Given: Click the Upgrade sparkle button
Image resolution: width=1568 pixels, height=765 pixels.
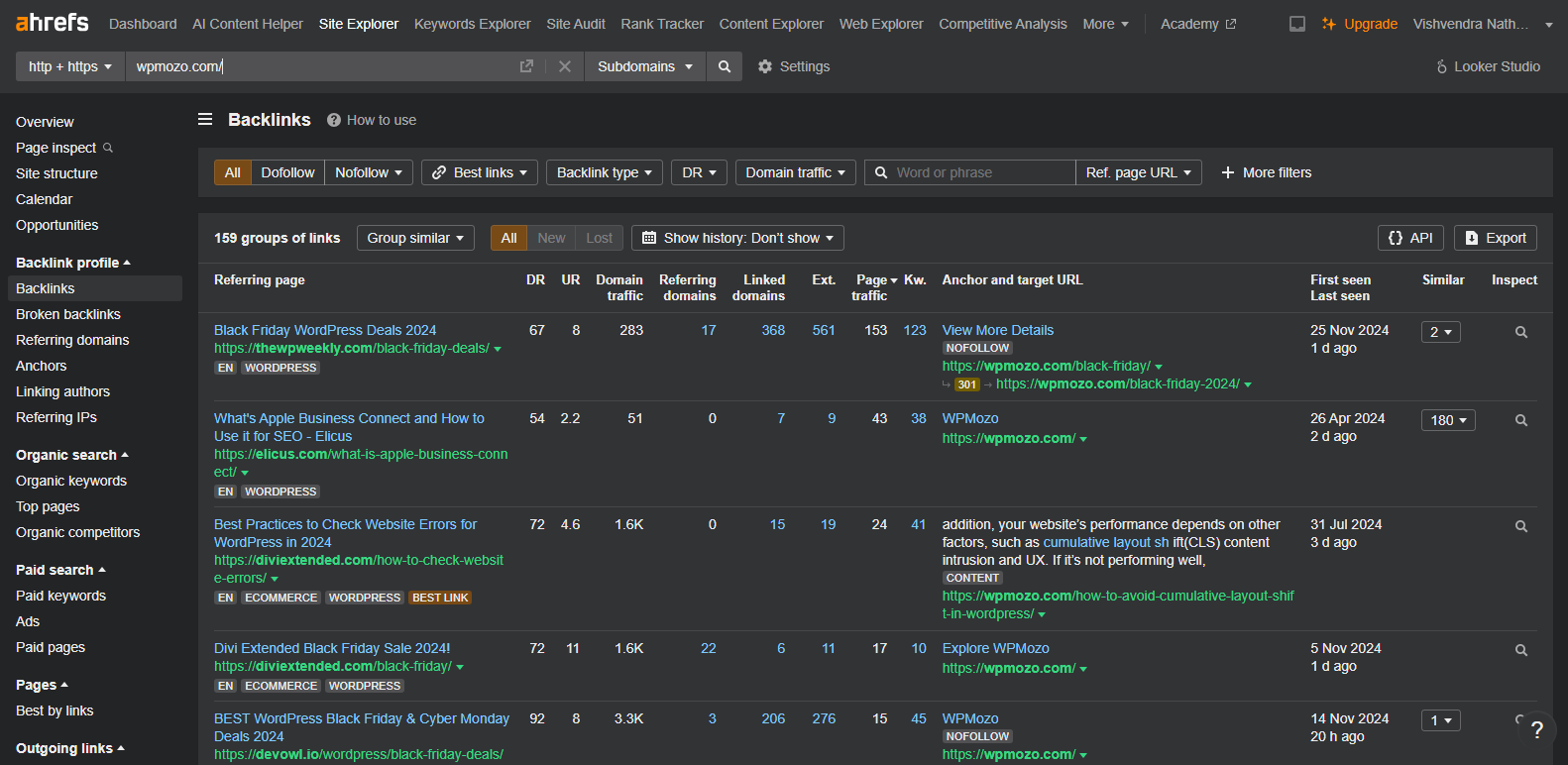Looking at the screenshot, I should 1359,24.
